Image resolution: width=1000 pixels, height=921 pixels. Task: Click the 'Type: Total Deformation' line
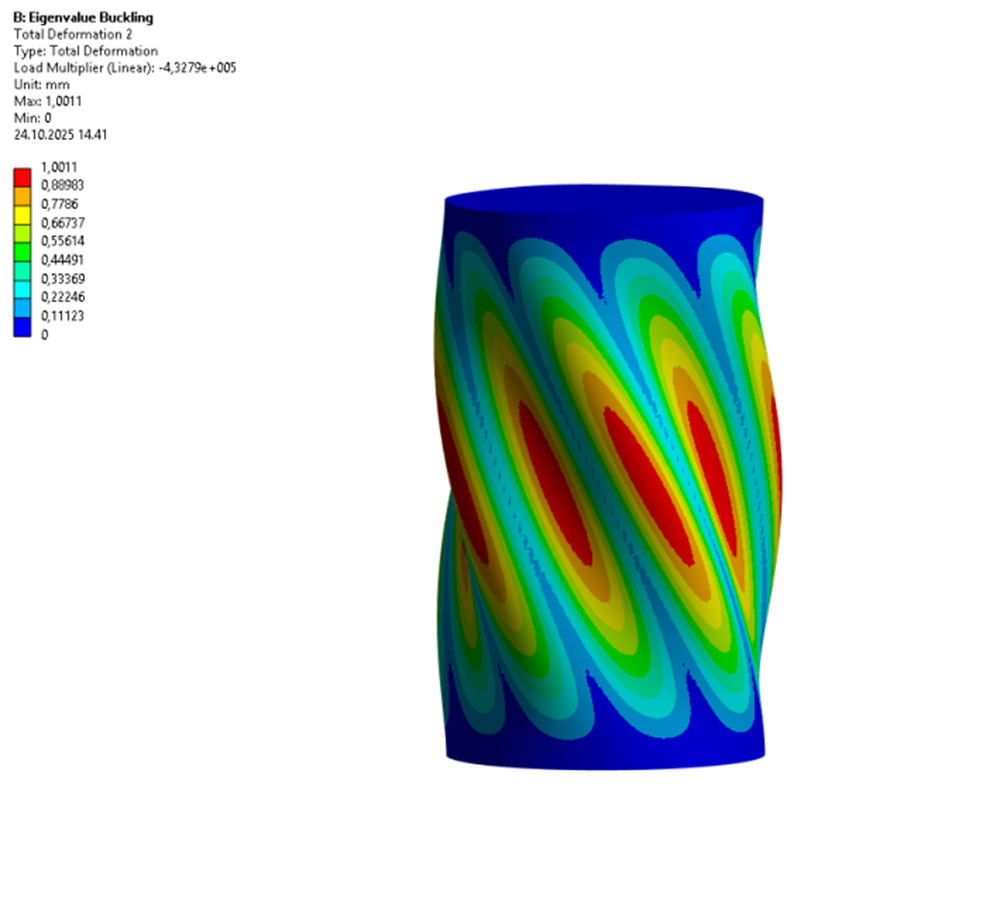pyautogui.click(x=84, y=51)
